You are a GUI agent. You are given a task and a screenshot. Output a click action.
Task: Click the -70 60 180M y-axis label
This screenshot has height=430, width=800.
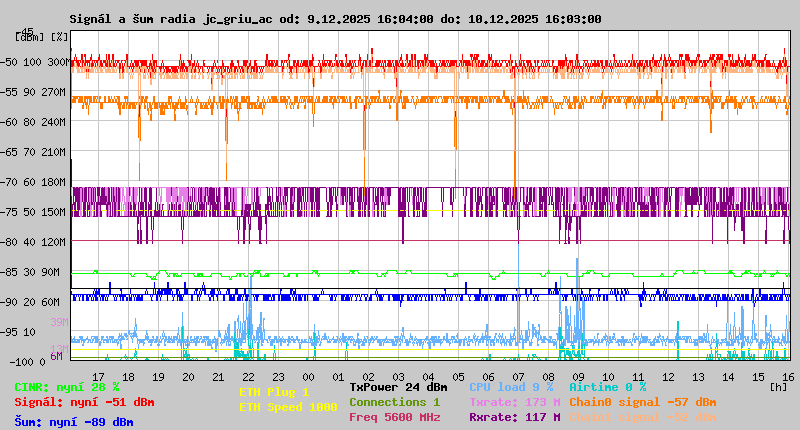(41, 182)
